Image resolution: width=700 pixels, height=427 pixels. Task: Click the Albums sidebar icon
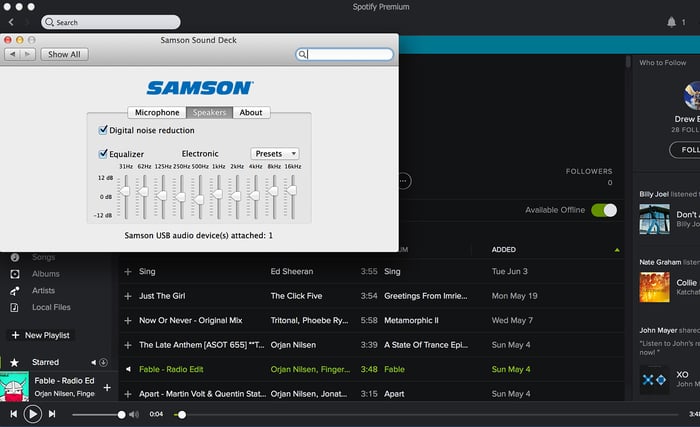pyautogui.click(x=15, y=274)
